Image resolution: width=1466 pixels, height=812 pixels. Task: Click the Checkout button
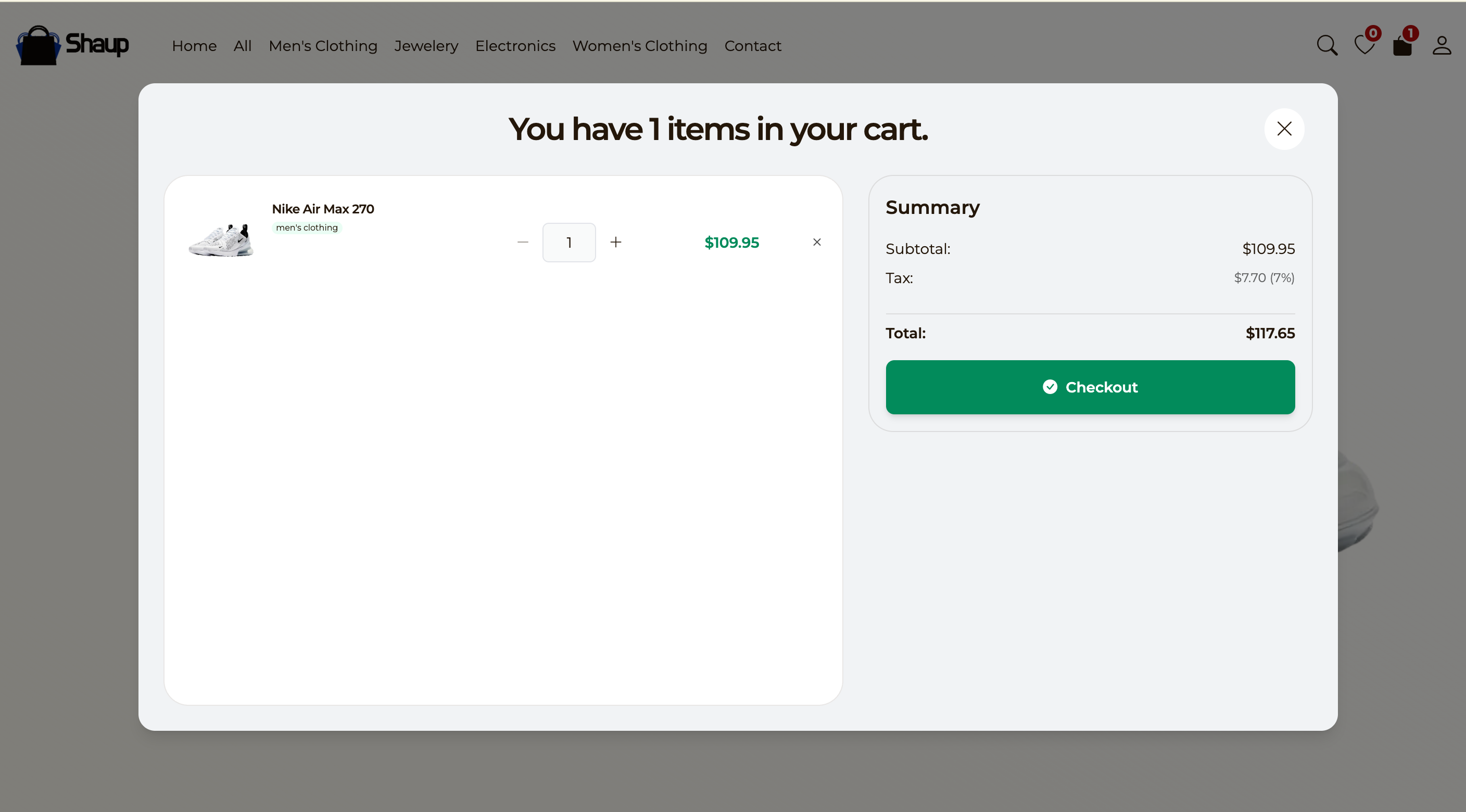click(x=1090, y=387)
